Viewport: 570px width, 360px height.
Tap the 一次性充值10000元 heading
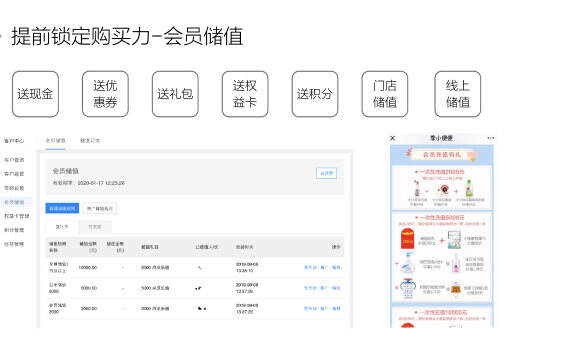click(x=441, y=312)
